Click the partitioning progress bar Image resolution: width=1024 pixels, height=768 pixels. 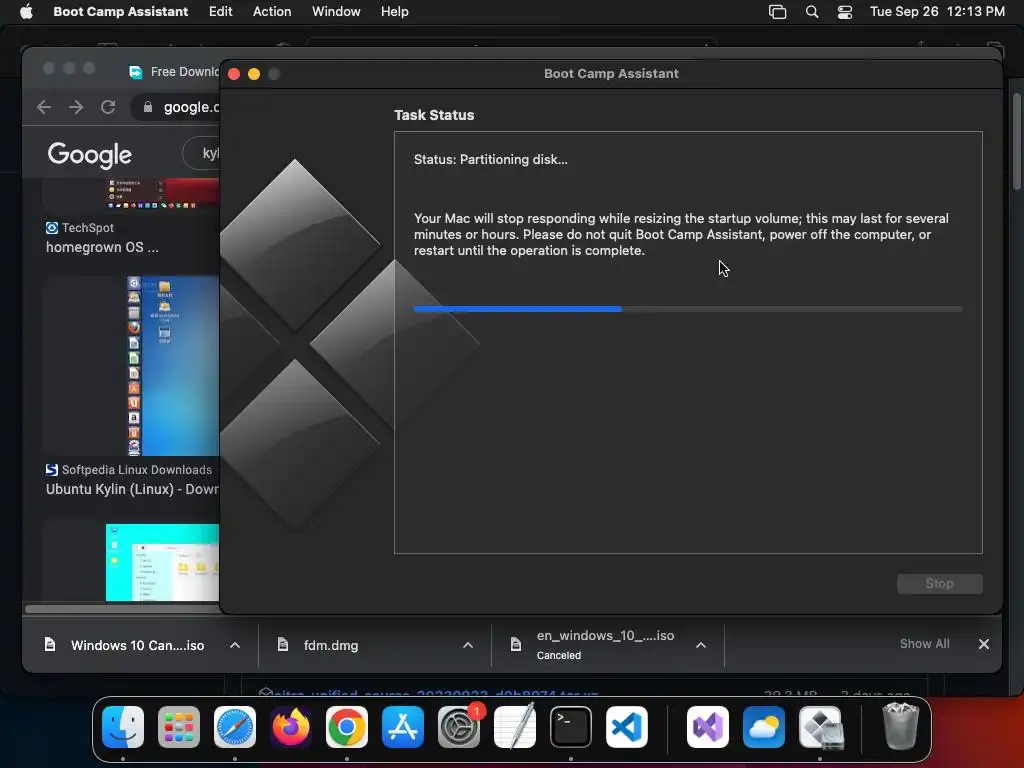pos(688,309)
